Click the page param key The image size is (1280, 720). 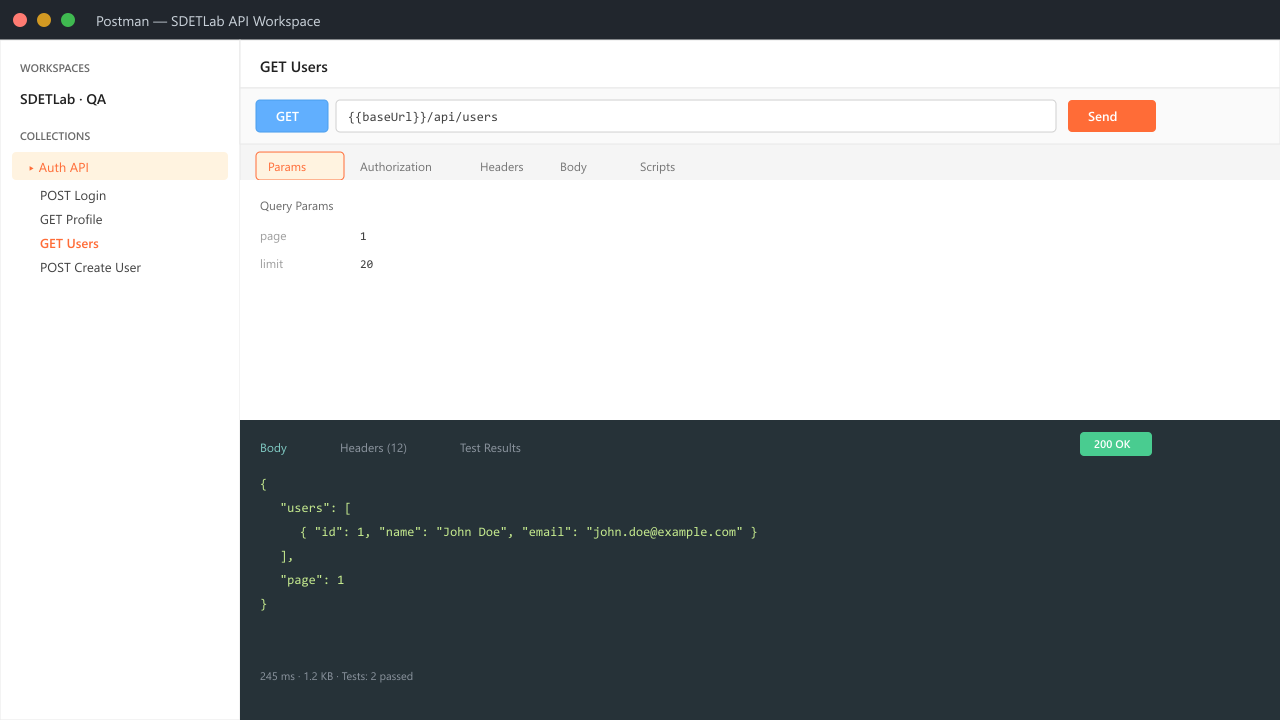click(273, 237)
